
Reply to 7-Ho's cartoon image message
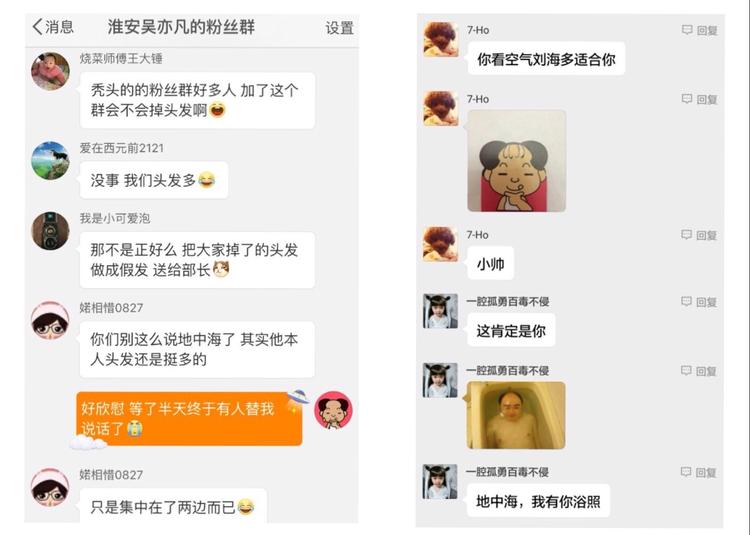[x=699, y=99]
